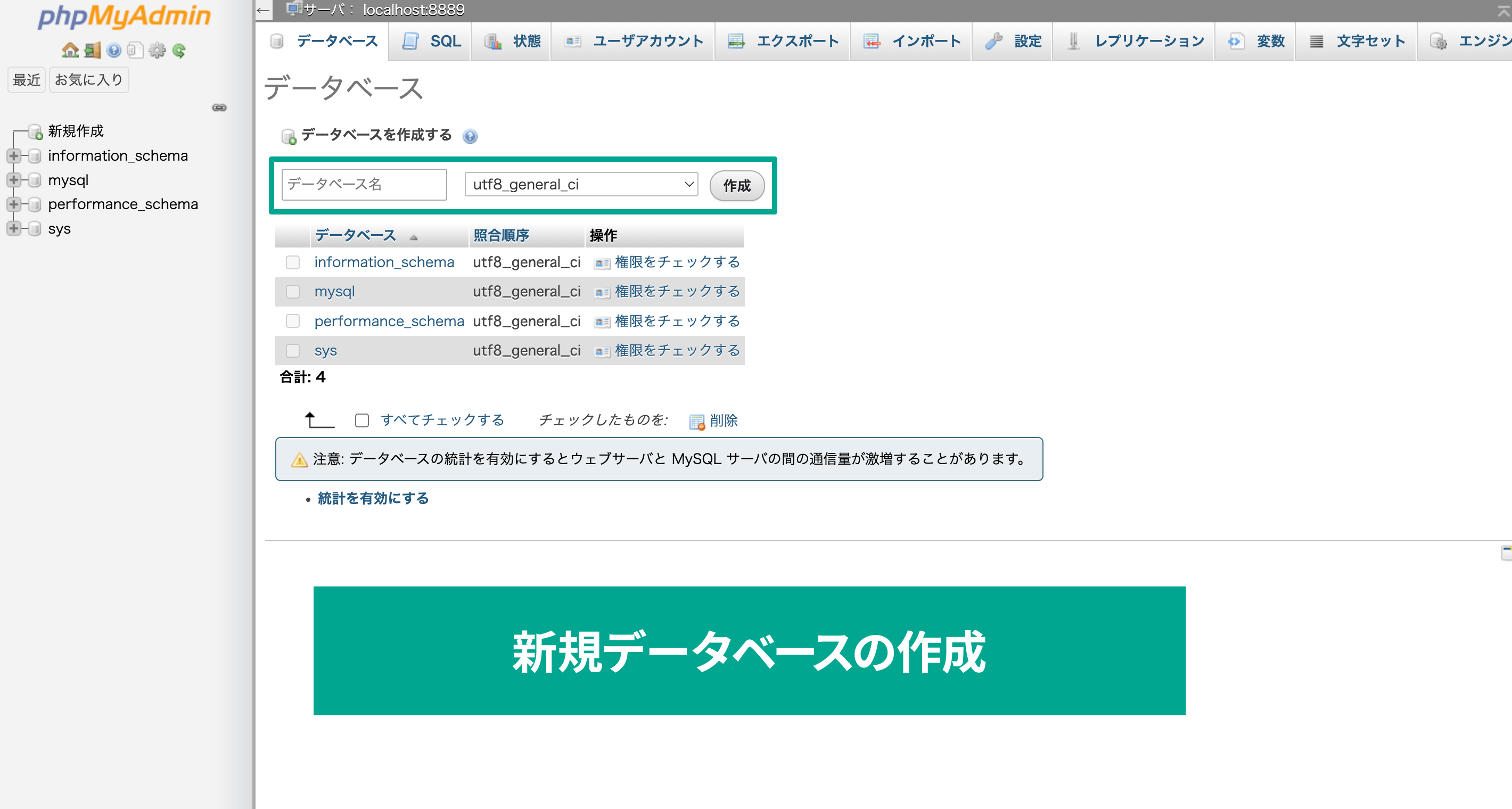The width and height of the screenshot is (1512, 809).
Task: Click the back arrow to collapse sidebar
Action: point(263,10)
